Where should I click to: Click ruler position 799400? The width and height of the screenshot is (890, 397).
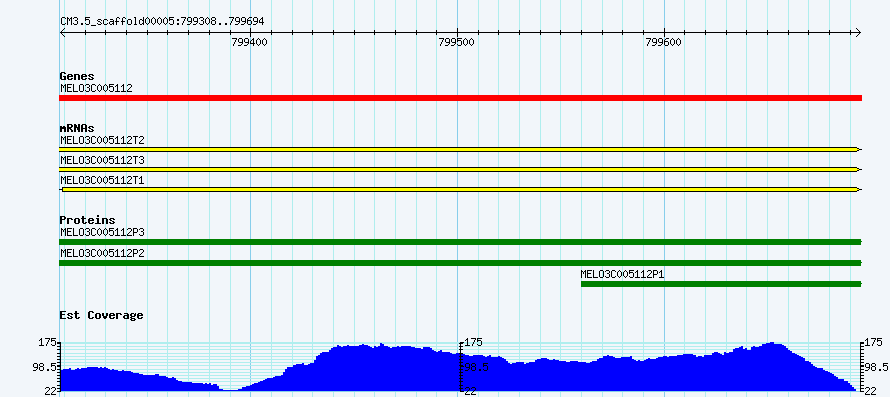point(250,42)
